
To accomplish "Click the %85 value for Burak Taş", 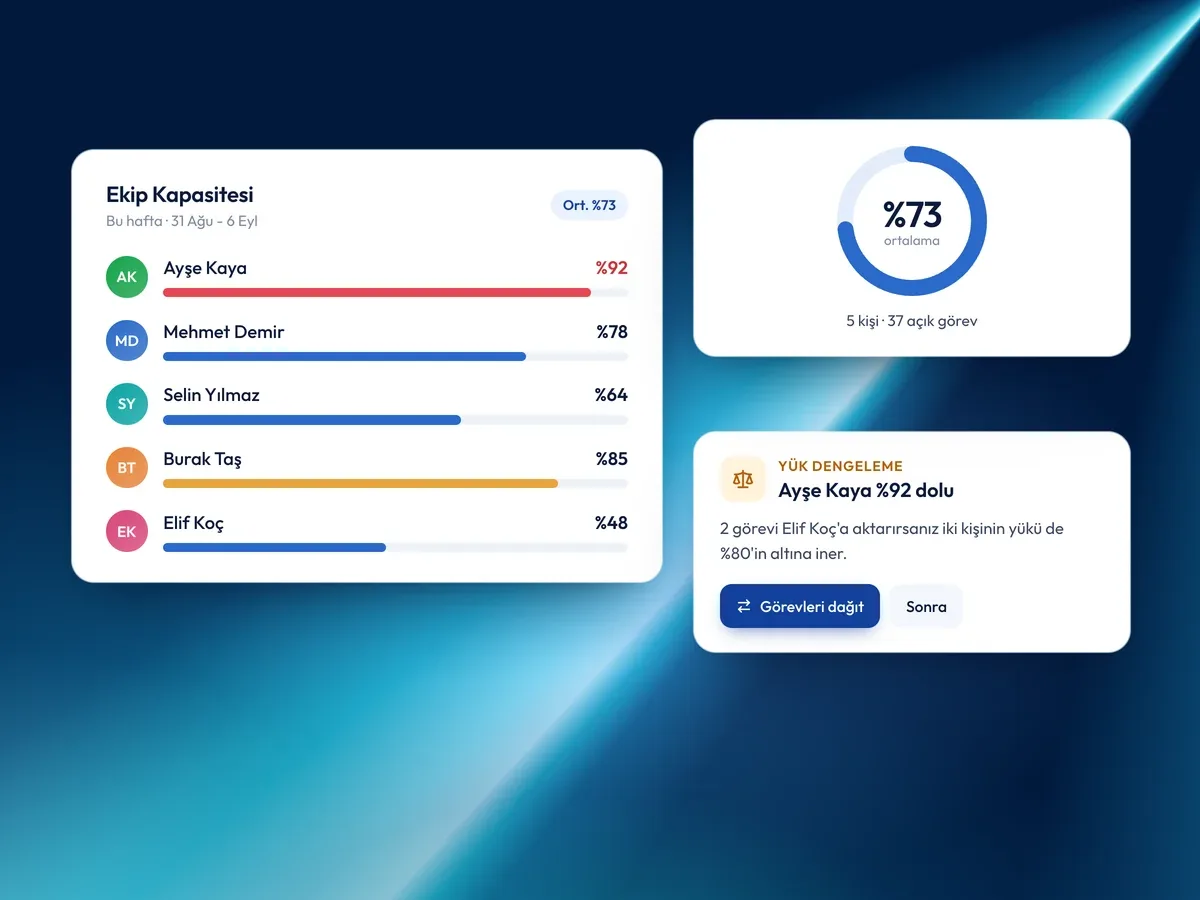I will pos(612,459).
